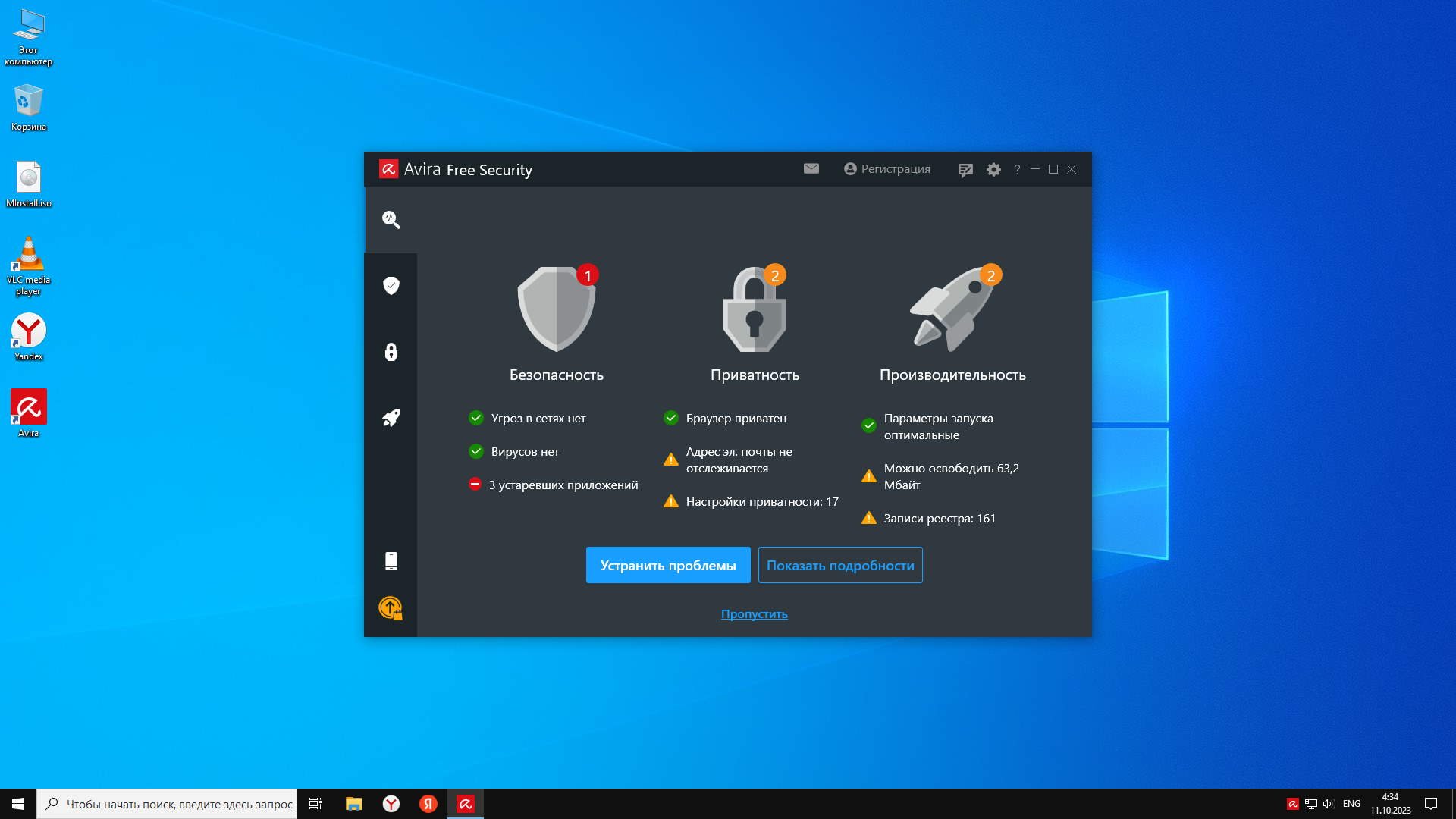Open the mail envelope icon in title bar
Image resolution: width=1456 pixels, height=819 pixels.
tap(811, 168)
